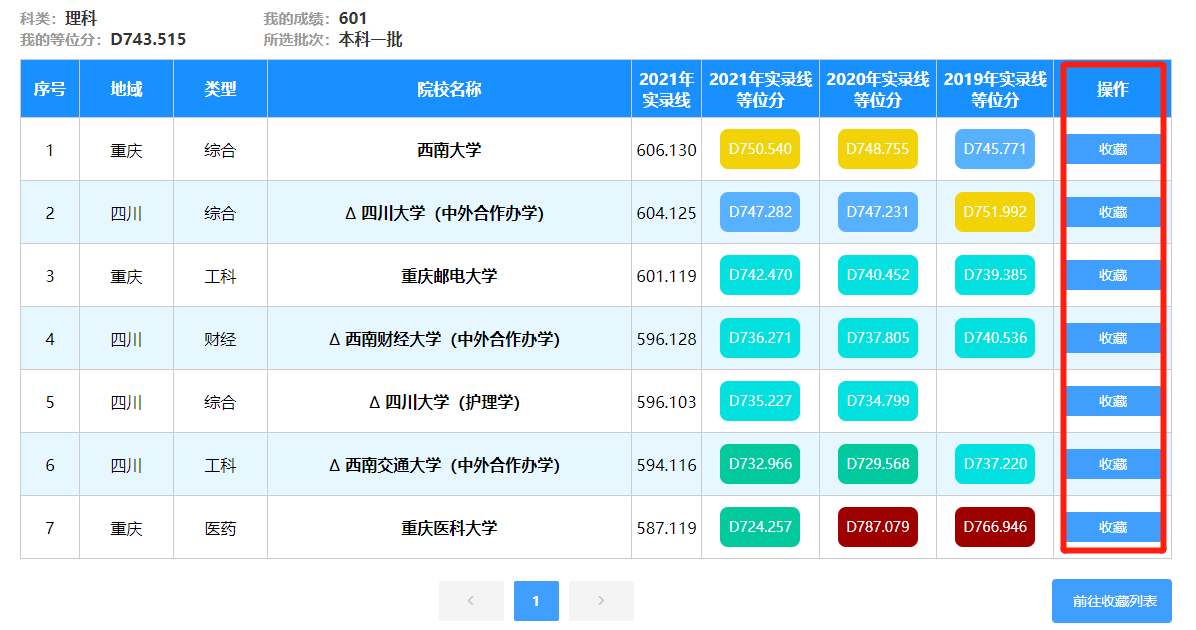Click 收藏 button for 西南大学 row
The height and width of the screenshot is (630, 1196).
pos(1113,149)
